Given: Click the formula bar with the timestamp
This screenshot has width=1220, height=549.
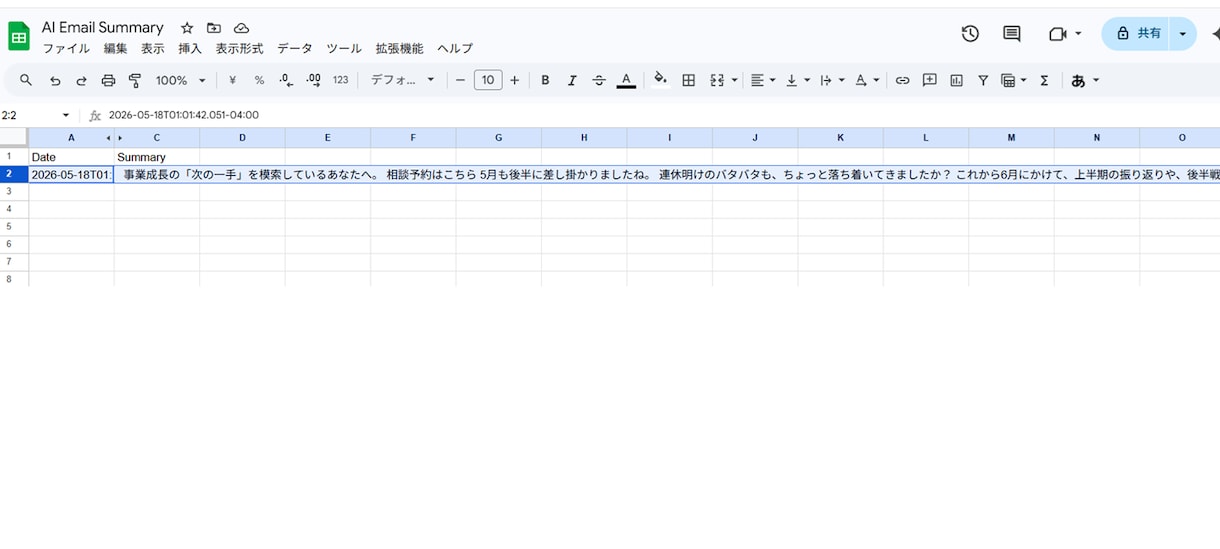Looking at the screenshot, I should tap(660, 115).
